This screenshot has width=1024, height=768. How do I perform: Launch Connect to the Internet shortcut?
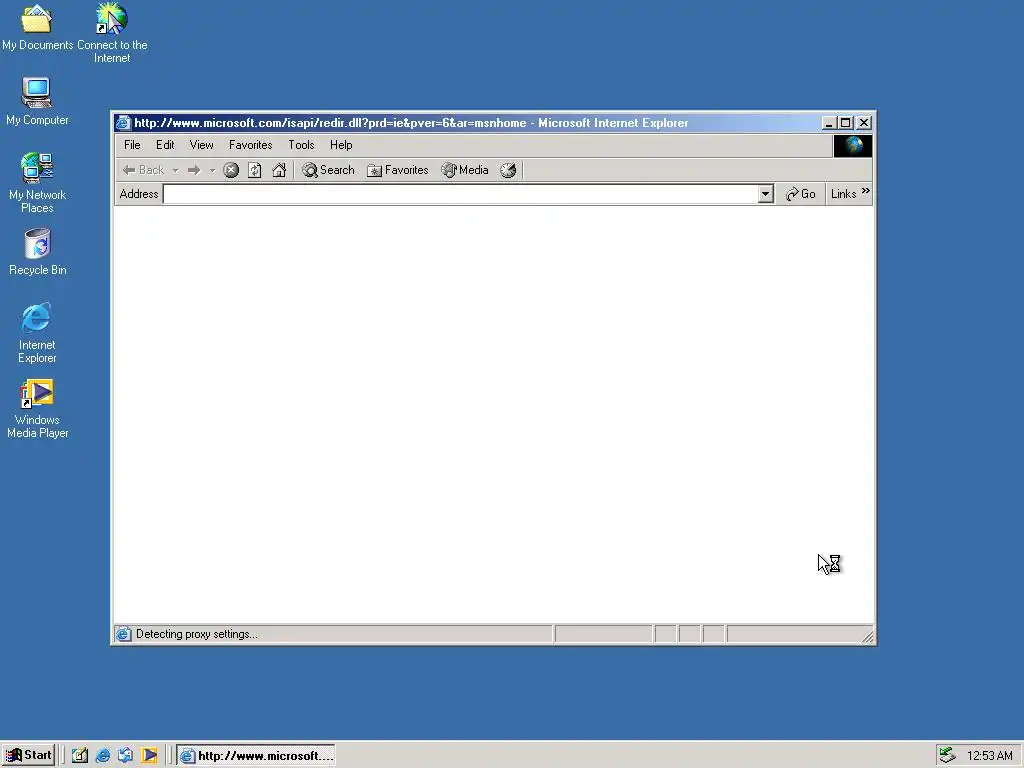112,33
